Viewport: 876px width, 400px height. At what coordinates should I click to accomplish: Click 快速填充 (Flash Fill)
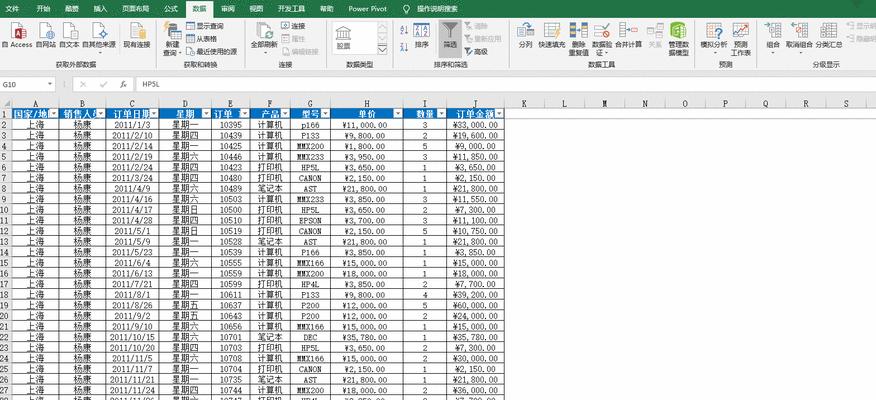click(551, 35)
